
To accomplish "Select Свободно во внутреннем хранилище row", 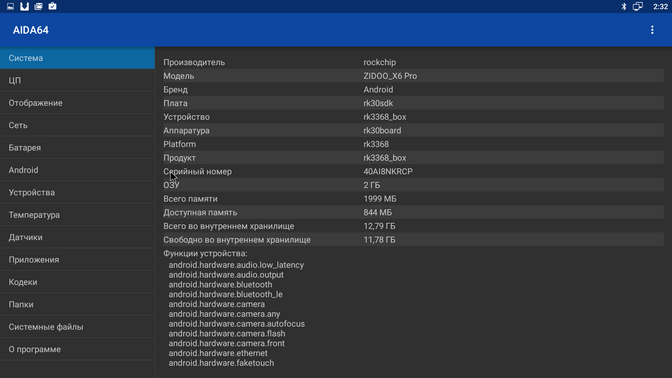I will (x=413, y=240).
